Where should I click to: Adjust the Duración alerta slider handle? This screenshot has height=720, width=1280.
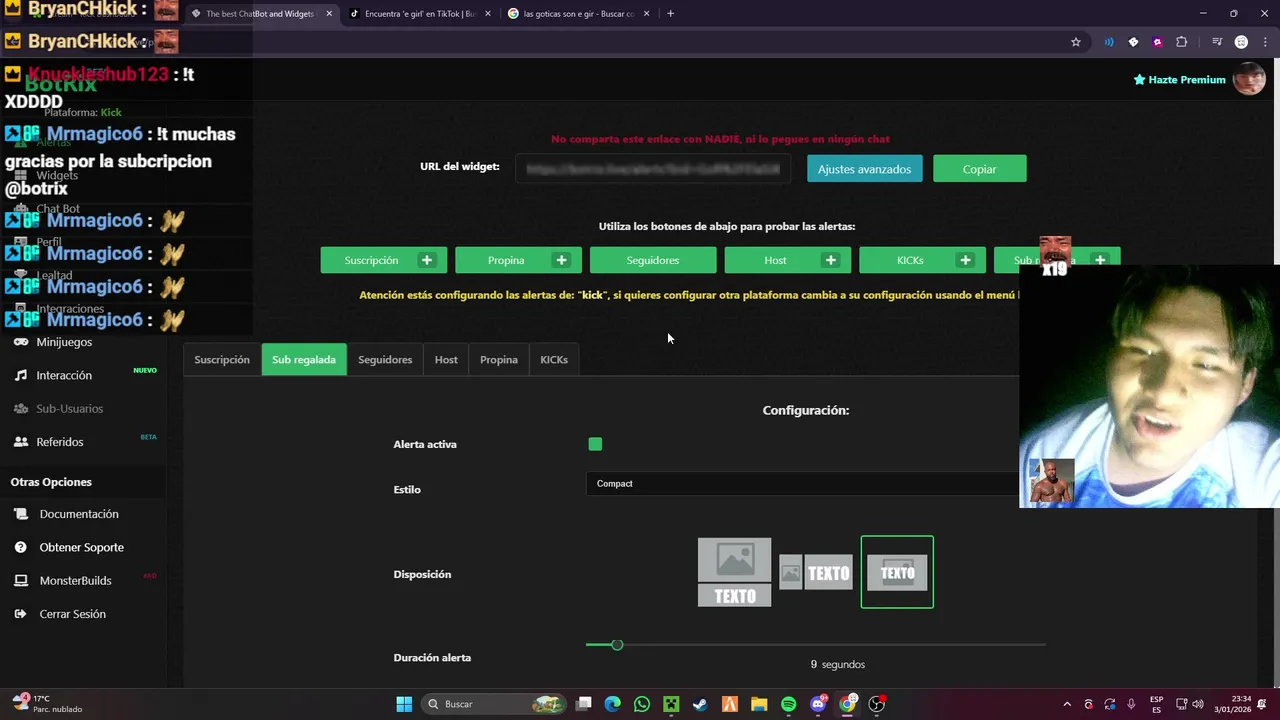pyautogui.click(x=617, y=645)
